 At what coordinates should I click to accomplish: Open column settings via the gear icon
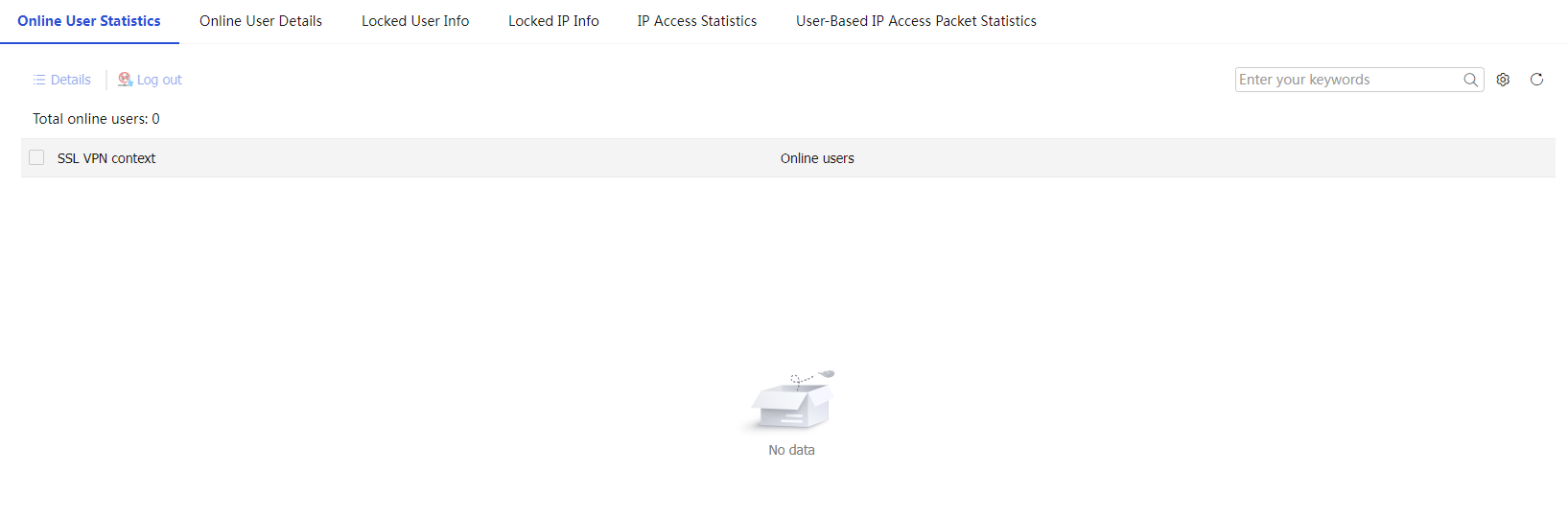1503,80
